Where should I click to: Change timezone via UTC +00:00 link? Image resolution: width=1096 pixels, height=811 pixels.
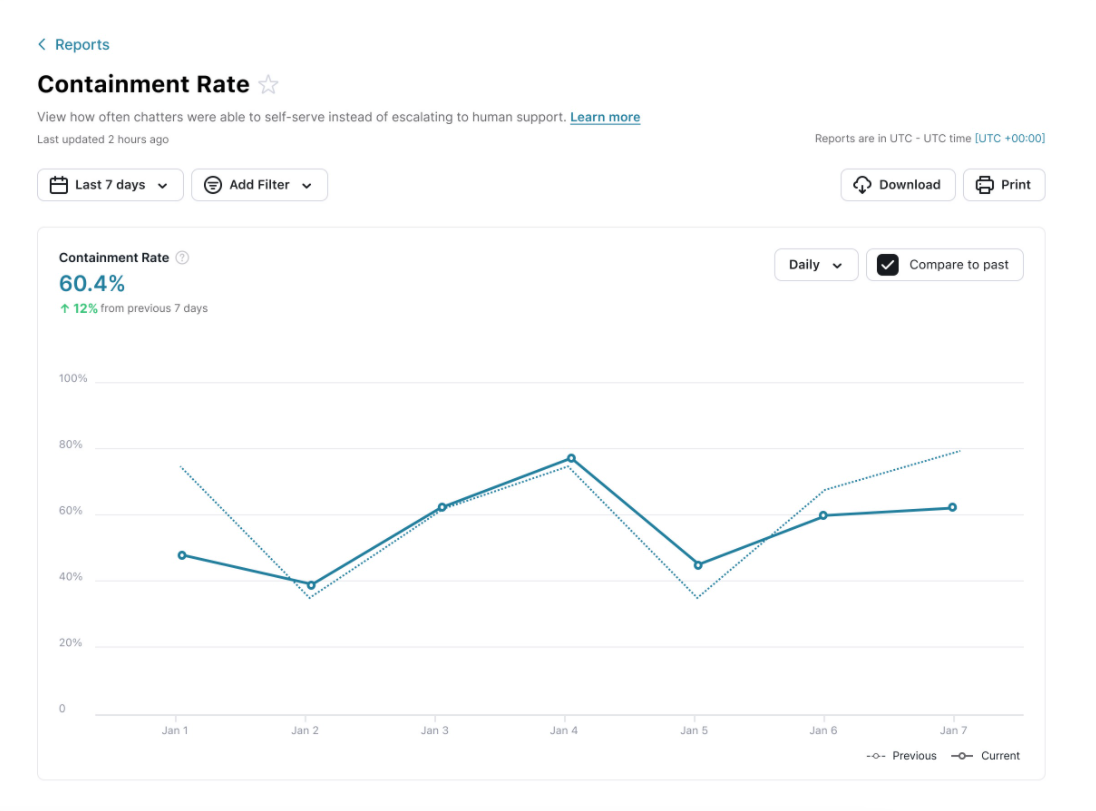click(x=1010, y=139)
